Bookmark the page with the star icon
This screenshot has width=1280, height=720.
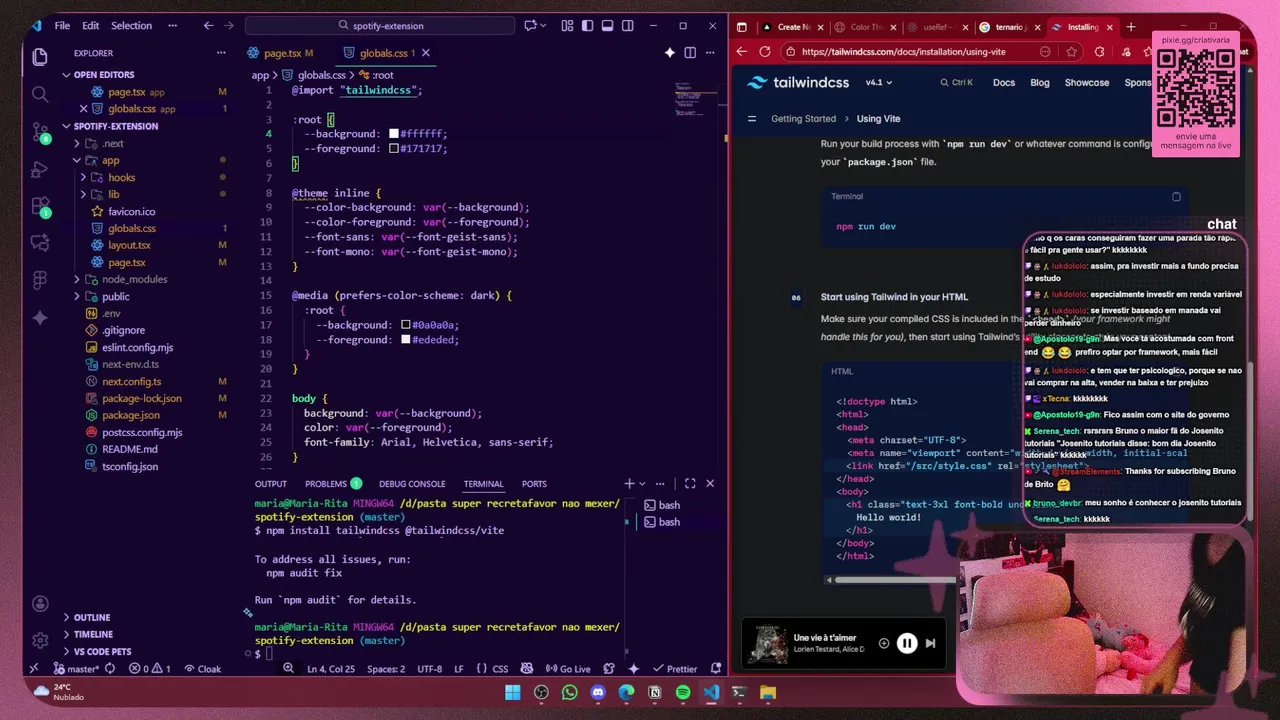[x=1072, y=52]
